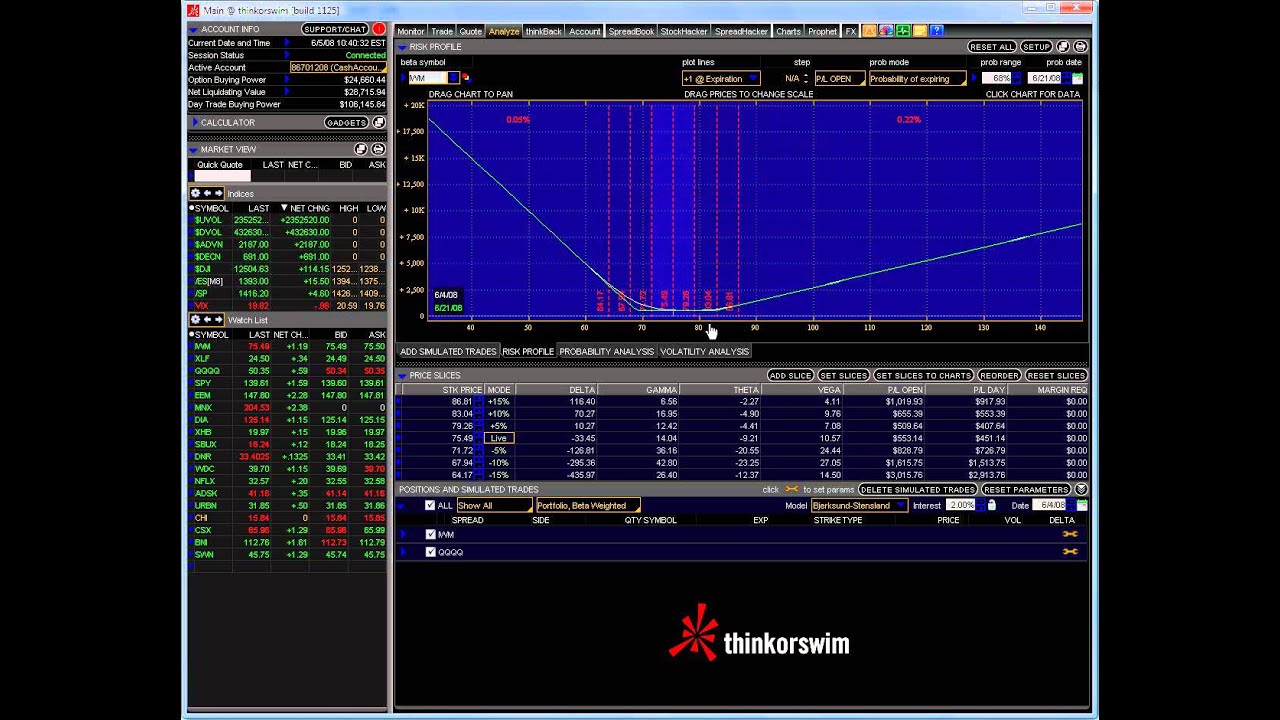The image size is (1280, 720).
Task: Switch to the Monitor tab
Action: (x=411, y=31)
